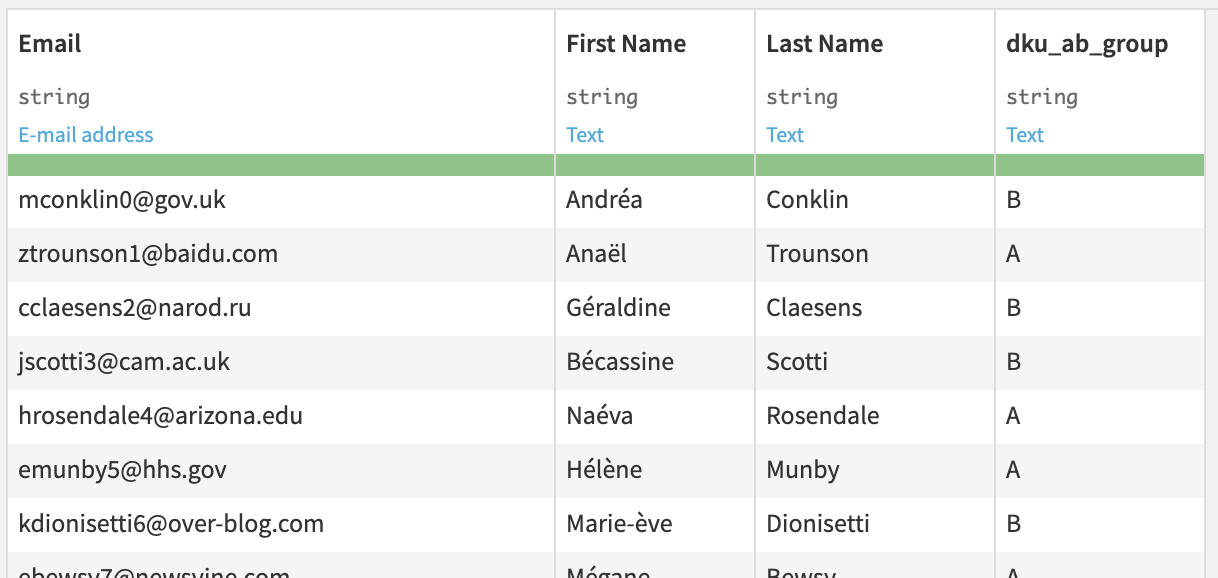Click the Rosendale last name cell

coord(822,416)
